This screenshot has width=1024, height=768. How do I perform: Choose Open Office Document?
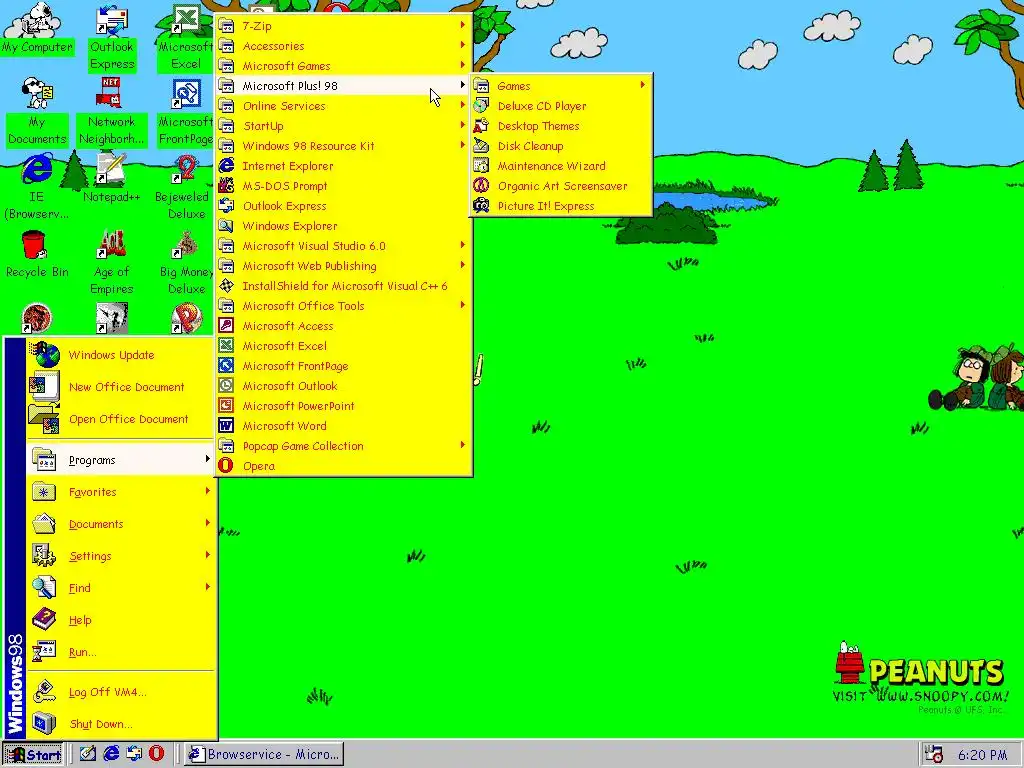tap(120, 419)
